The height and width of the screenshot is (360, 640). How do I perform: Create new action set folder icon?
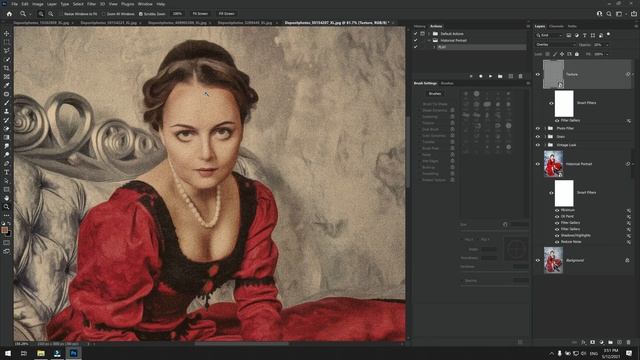pyautogui.click(x=500, y=76)
